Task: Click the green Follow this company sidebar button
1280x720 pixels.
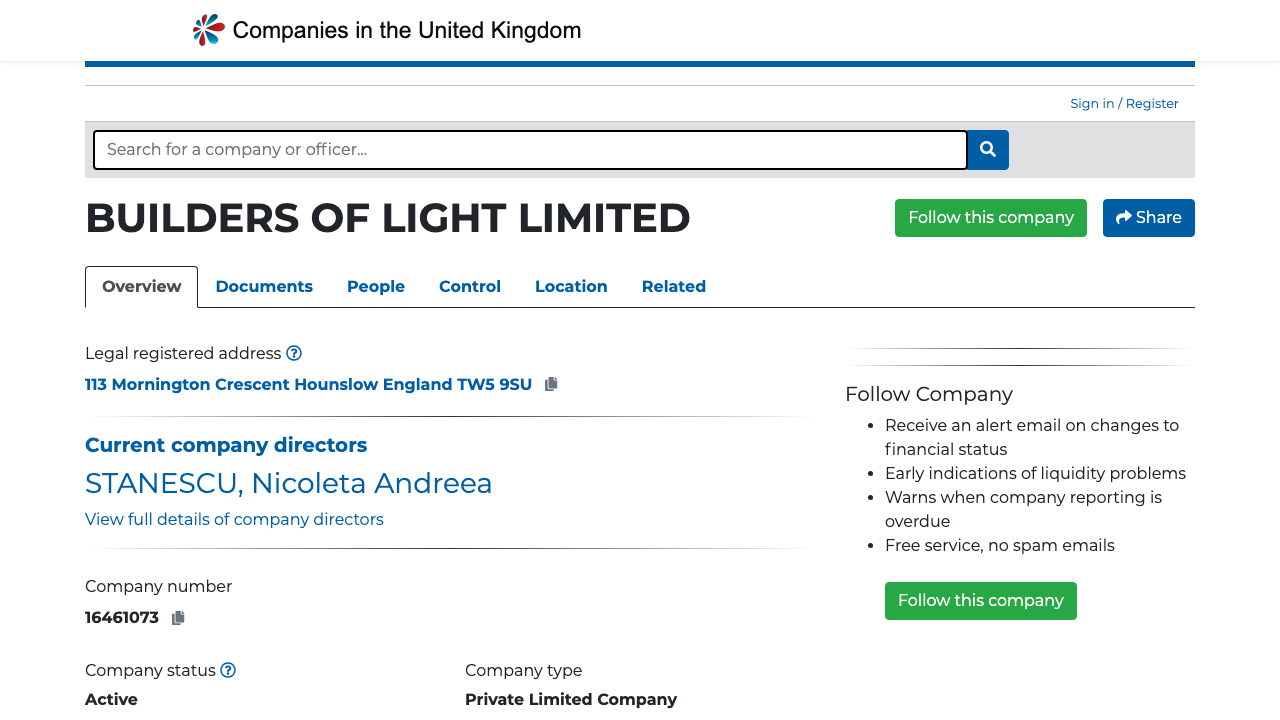Action: click(980, 600)
